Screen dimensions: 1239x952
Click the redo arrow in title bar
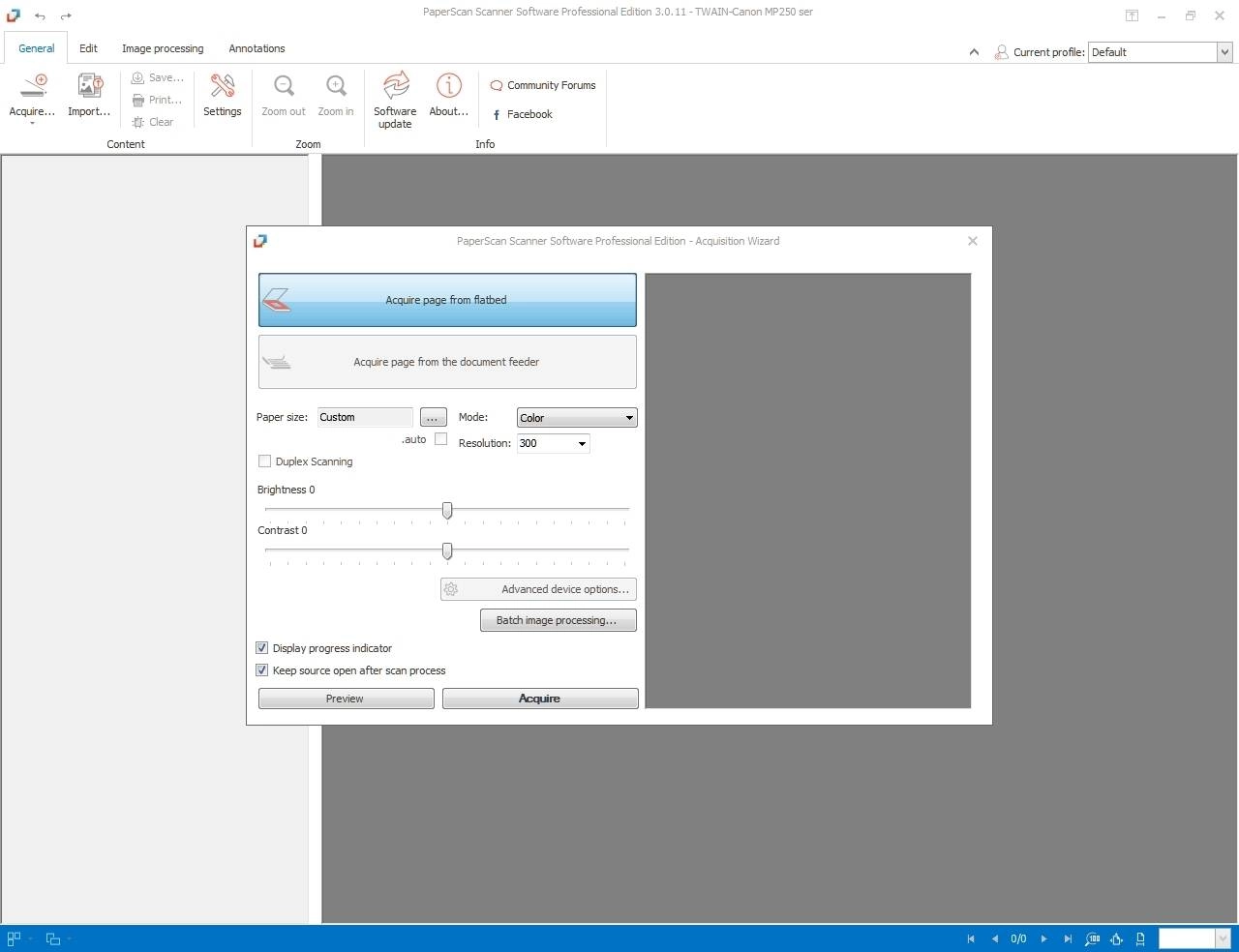(66, 15)
